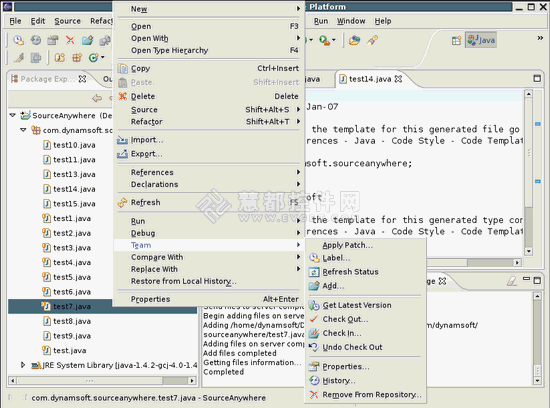This screenshot has width=550, height=408.
Task: Click the Team Properties icon
Action: [x=314, y=367]
